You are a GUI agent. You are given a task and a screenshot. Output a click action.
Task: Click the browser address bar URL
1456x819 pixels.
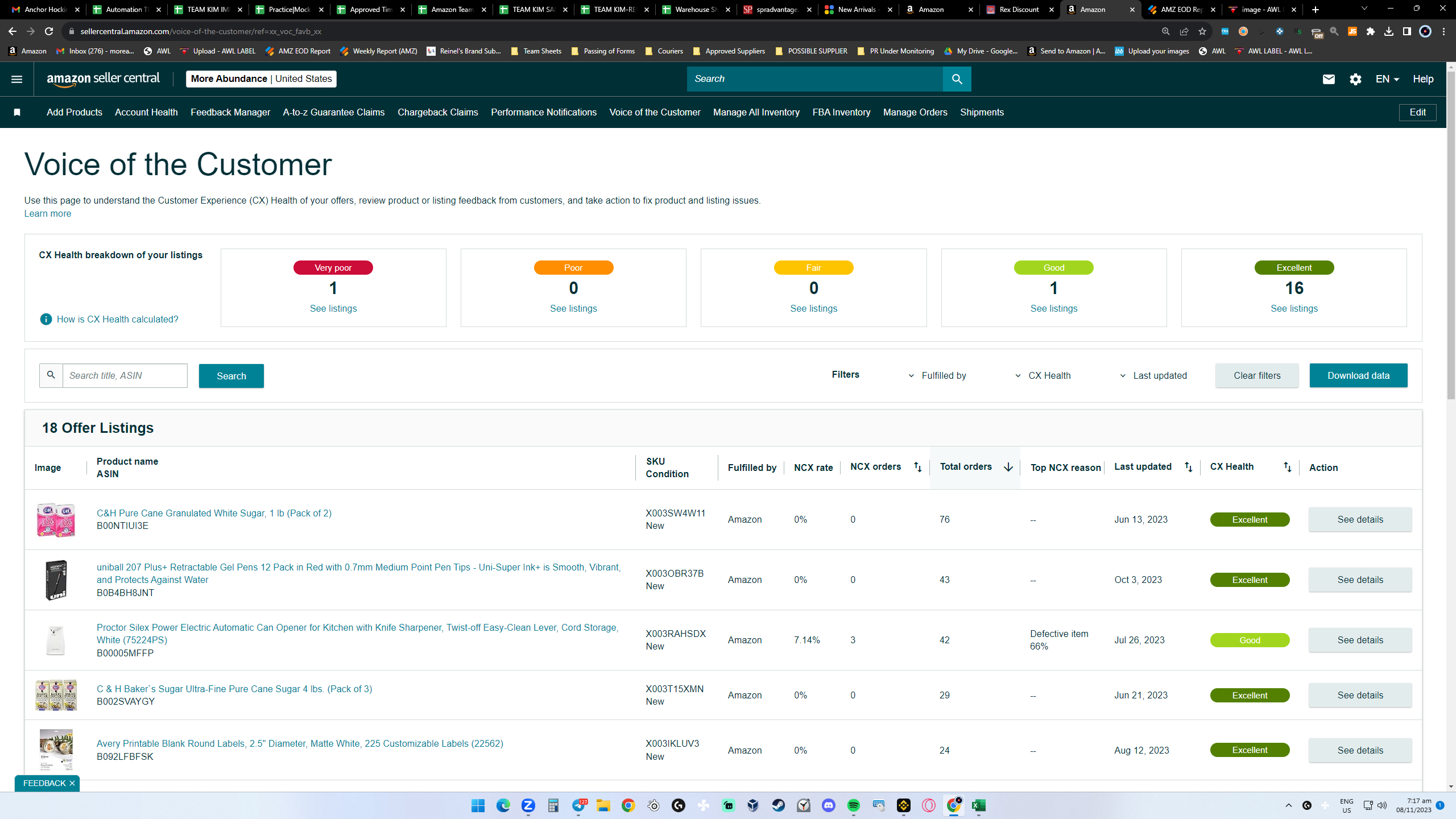(201, 31)
